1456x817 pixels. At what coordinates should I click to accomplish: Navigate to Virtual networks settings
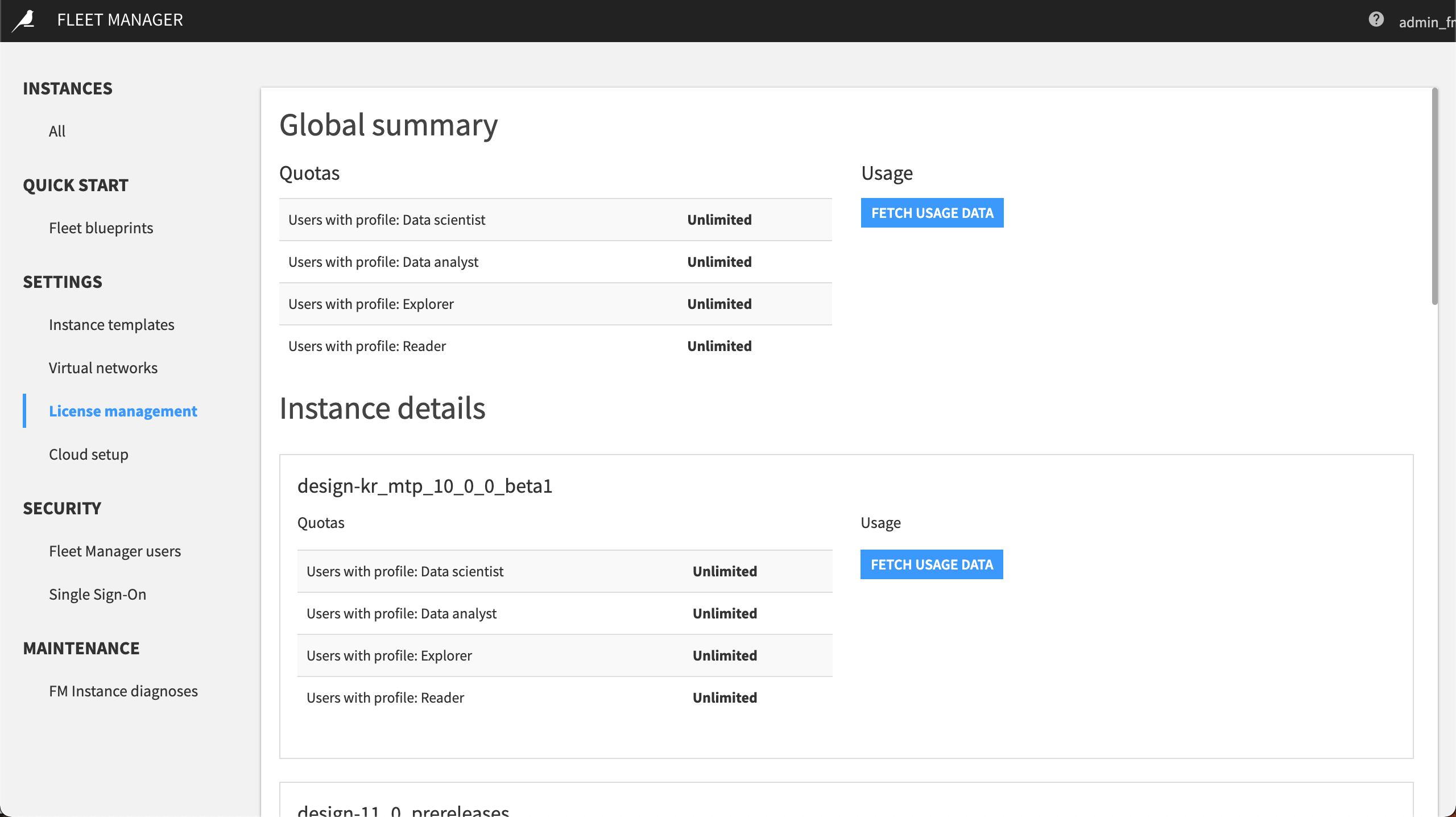103,367
